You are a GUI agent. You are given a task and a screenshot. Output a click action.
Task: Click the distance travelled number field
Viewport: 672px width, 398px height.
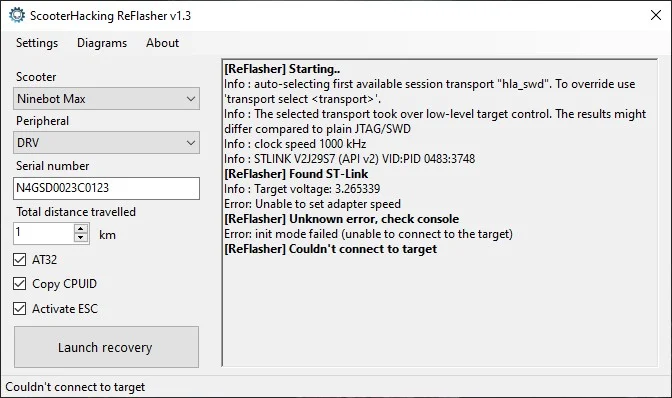(44, 233)
